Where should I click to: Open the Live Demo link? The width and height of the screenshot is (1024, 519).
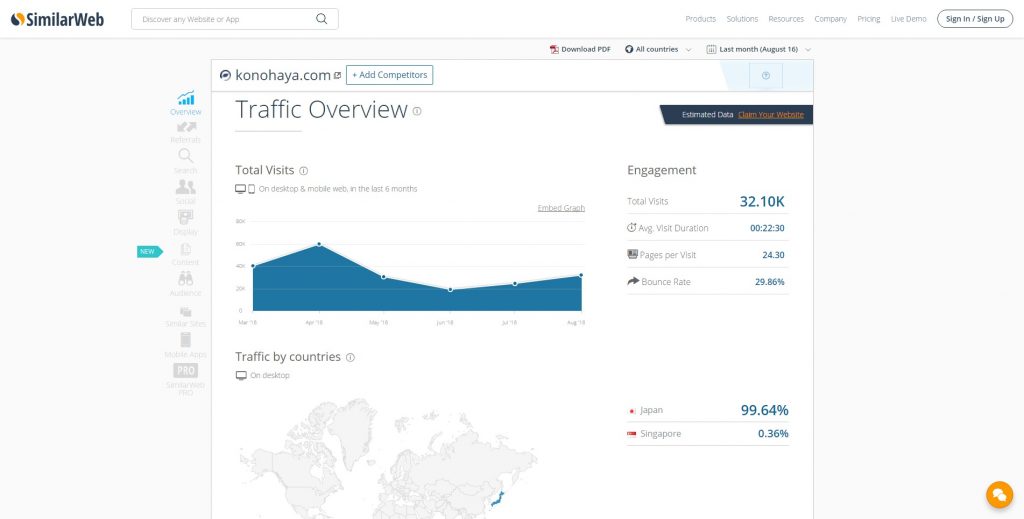point(908,19)
